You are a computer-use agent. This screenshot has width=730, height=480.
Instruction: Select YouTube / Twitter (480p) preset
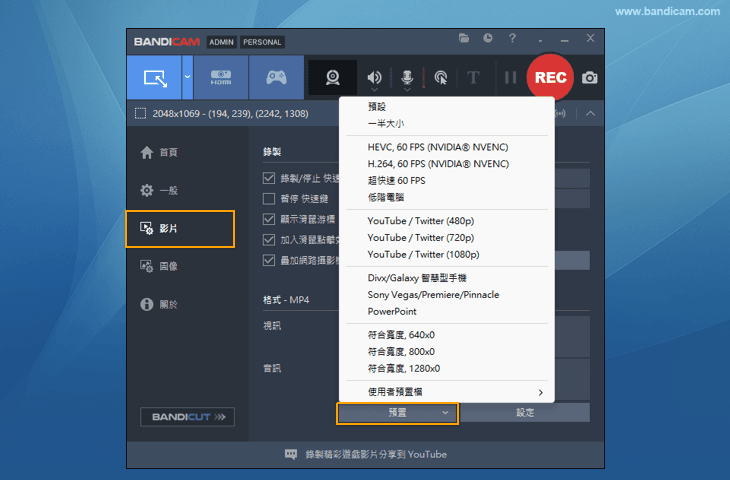pos(446,221)
